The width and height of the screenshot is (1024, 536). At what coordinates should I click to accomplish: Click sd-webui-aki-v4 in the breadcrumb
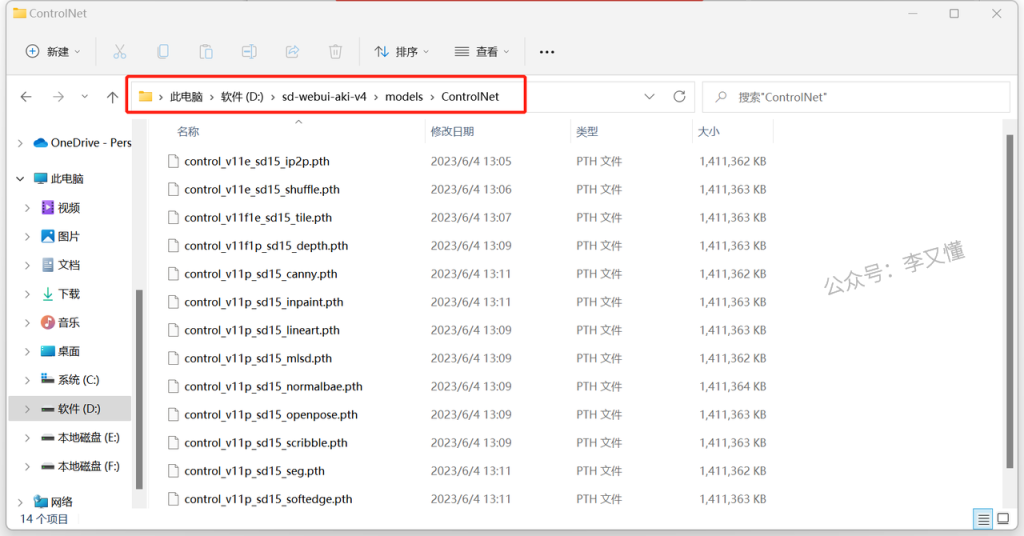tap(324, 97)
